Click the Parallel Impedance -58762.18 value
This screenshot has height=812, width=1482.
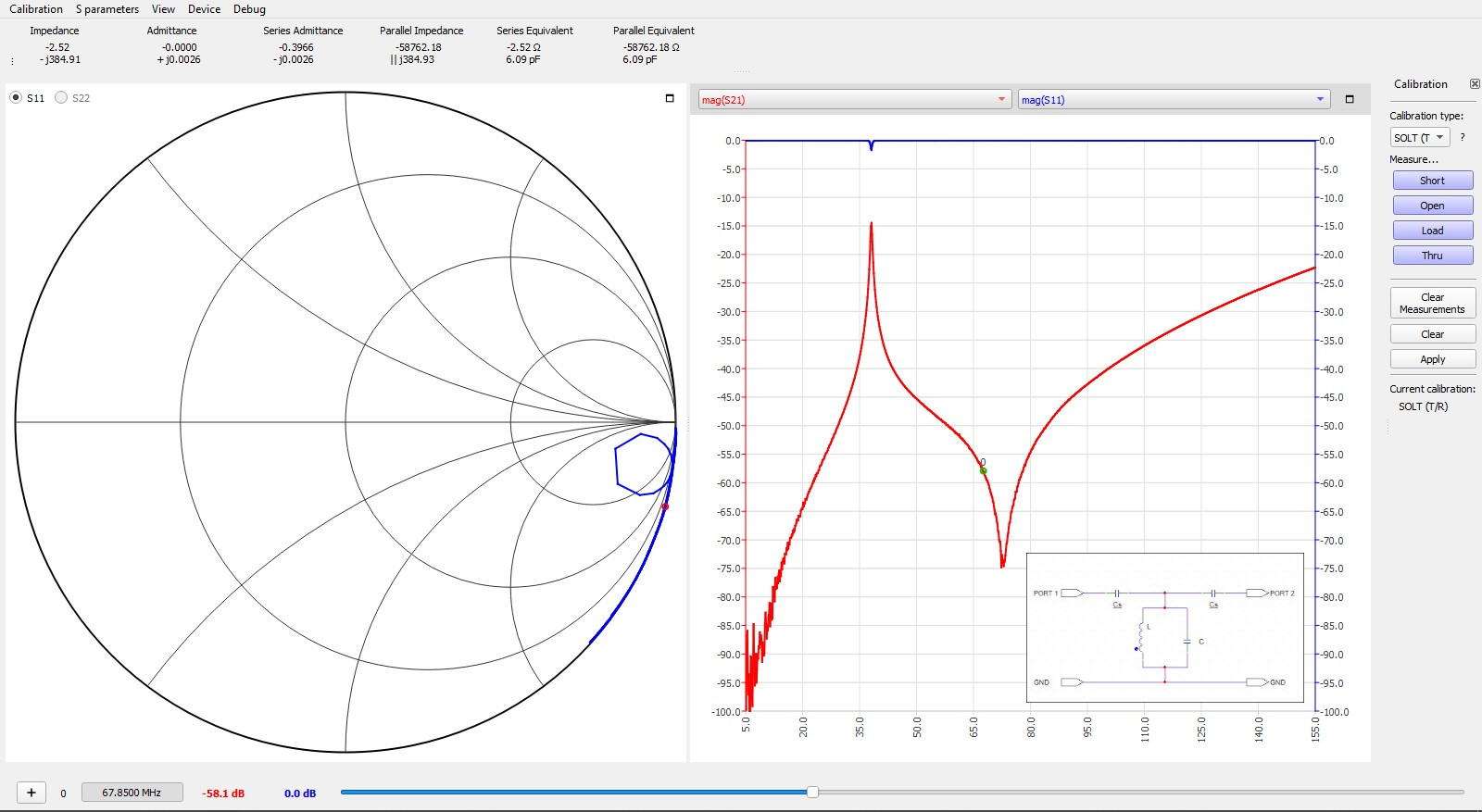pos(419,47)
